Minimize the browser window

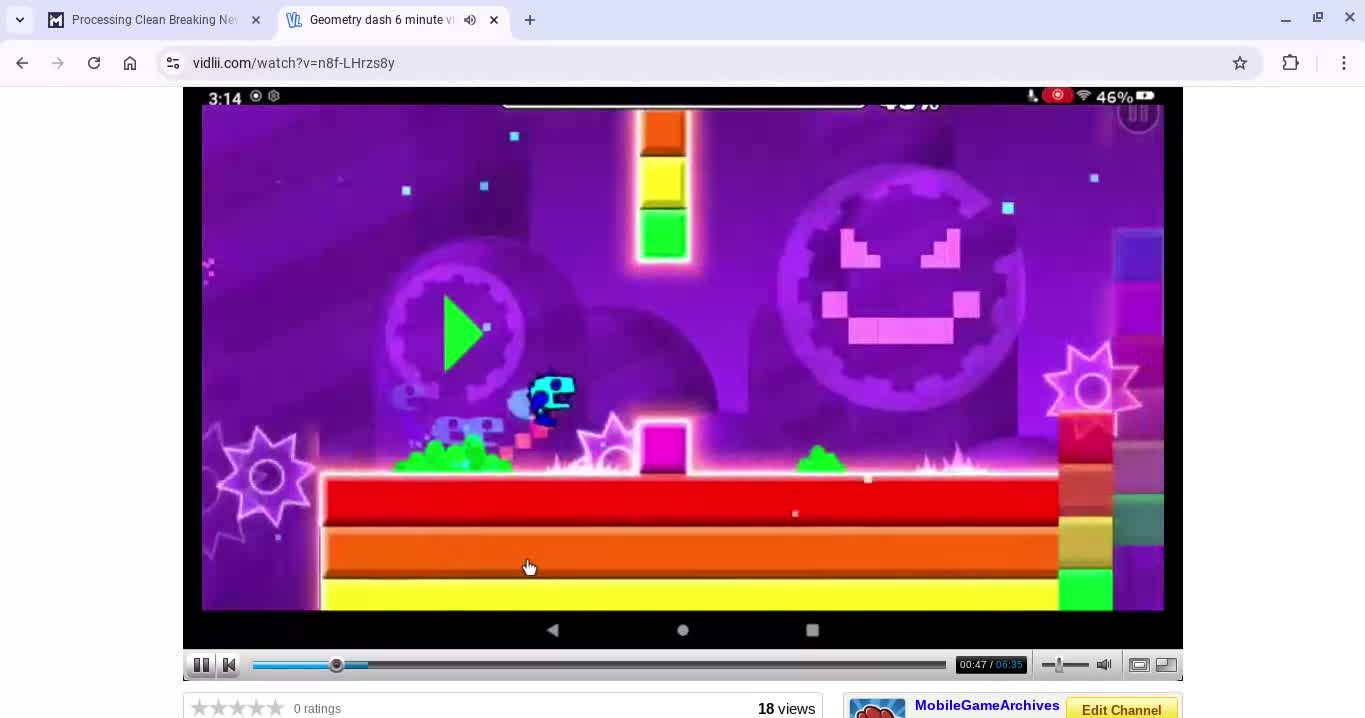[1286, 18]
